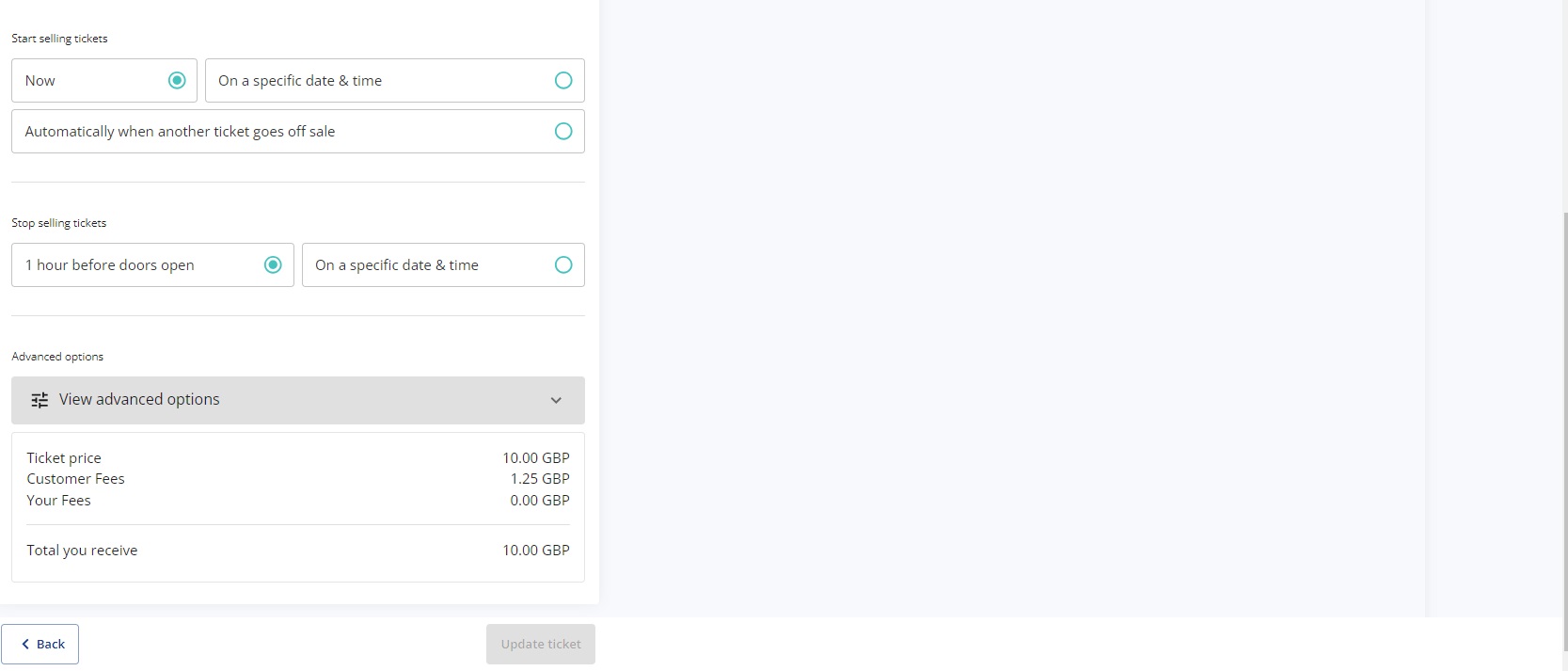Click the sliders icon beside View advanced options

(40, 400)
